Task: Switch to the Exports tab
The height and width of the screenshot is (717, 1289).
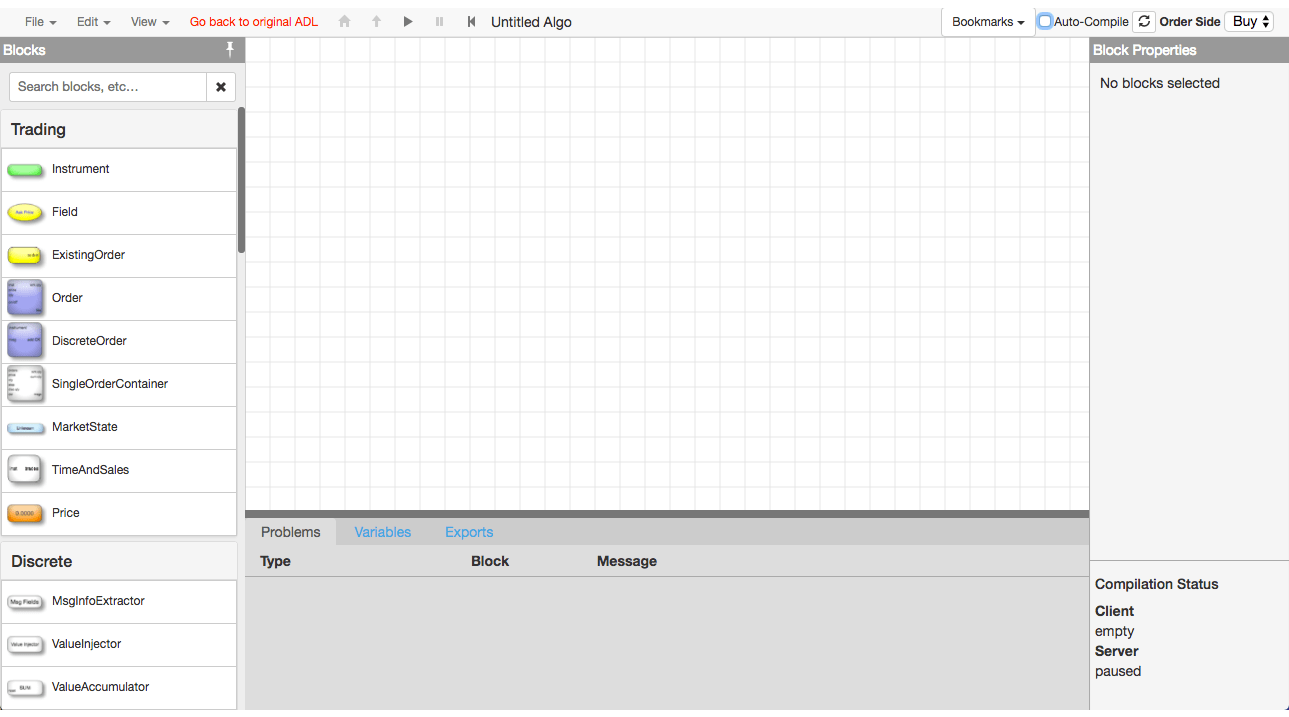Action: [469, 532]
